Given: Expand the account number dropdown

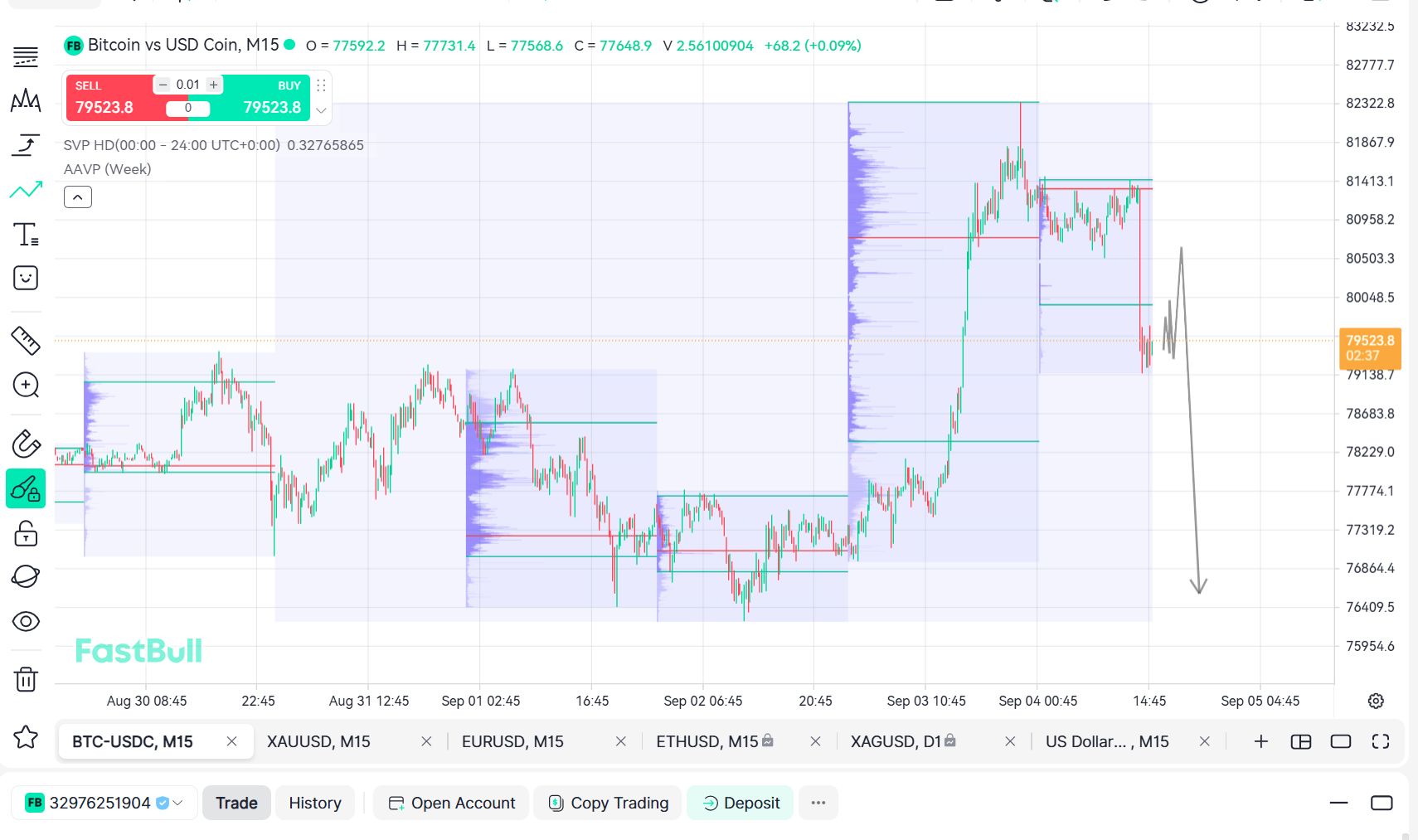Looking at the screenshot, I should coord(104,803).
